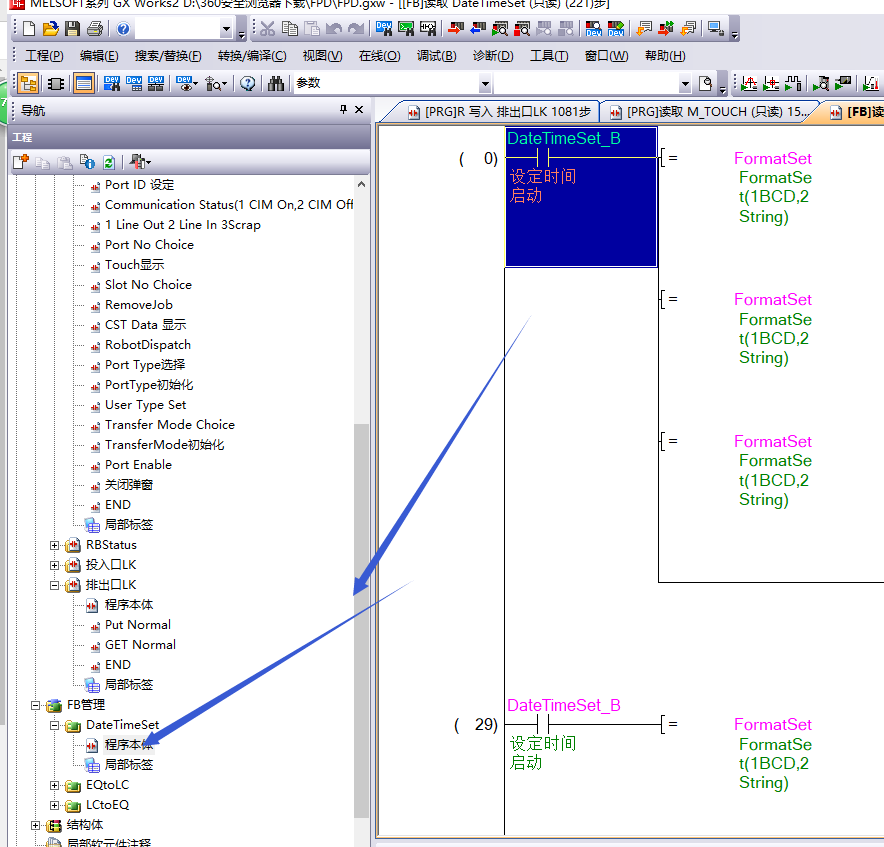The height and width of the screenshot is (847, 884).
Task: Expand the EQtoLC function block node
Action: tap(55, 785)
